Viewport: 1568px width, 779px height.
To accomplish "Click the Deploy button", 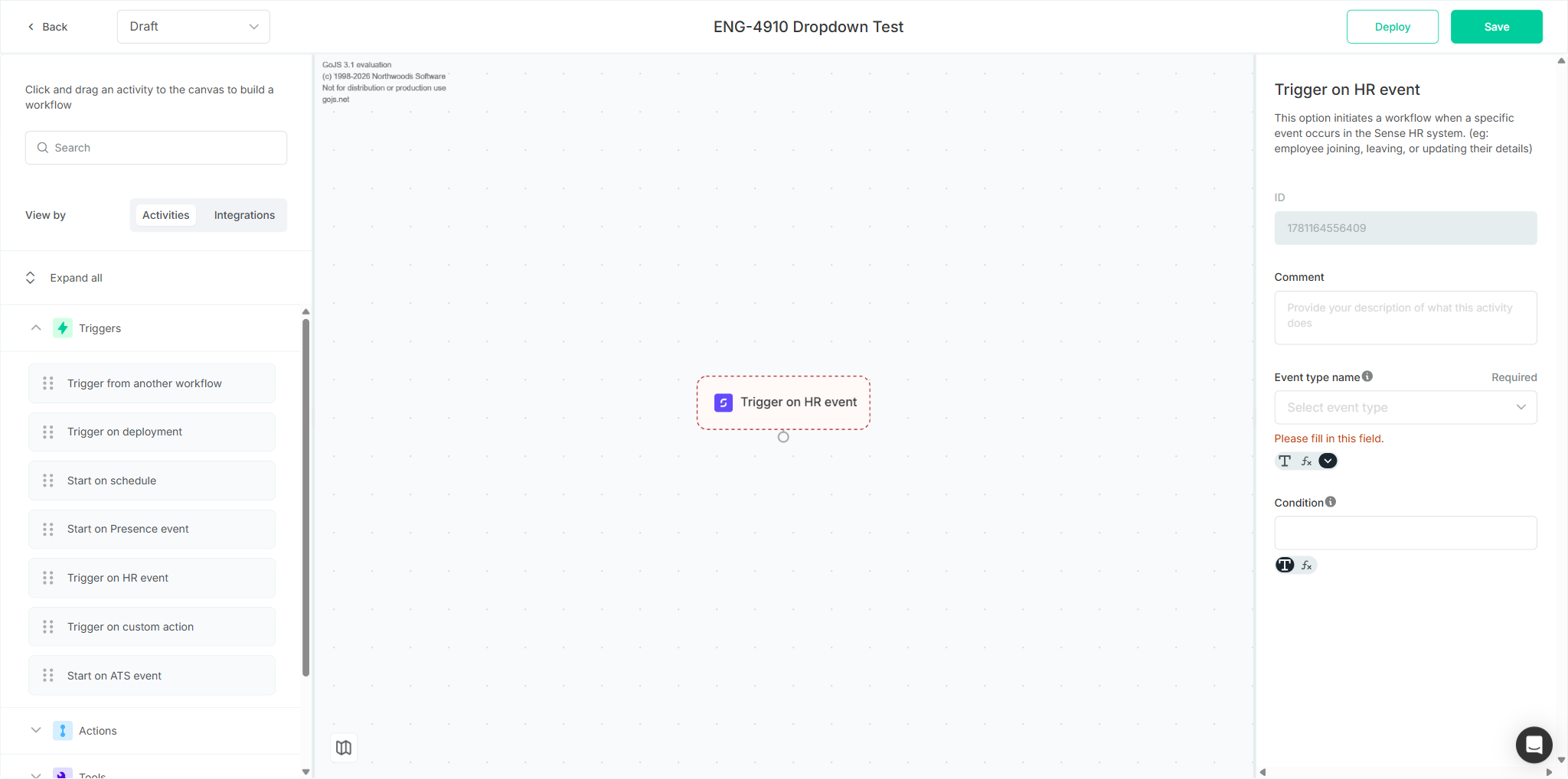I will click(x=1392, y=27).
